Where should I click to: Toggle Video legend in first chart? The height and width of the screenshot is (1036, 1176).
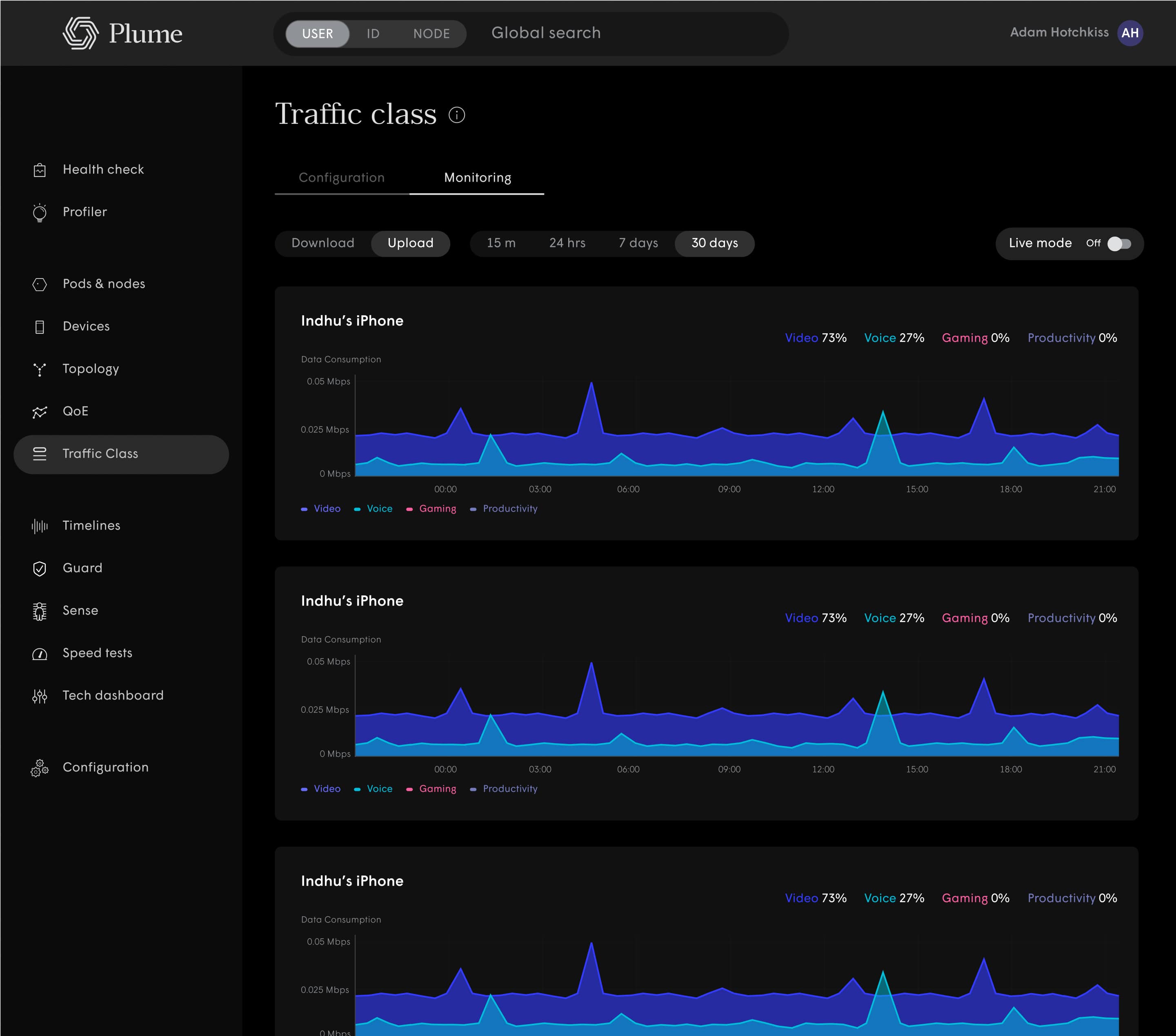point(321,509)
